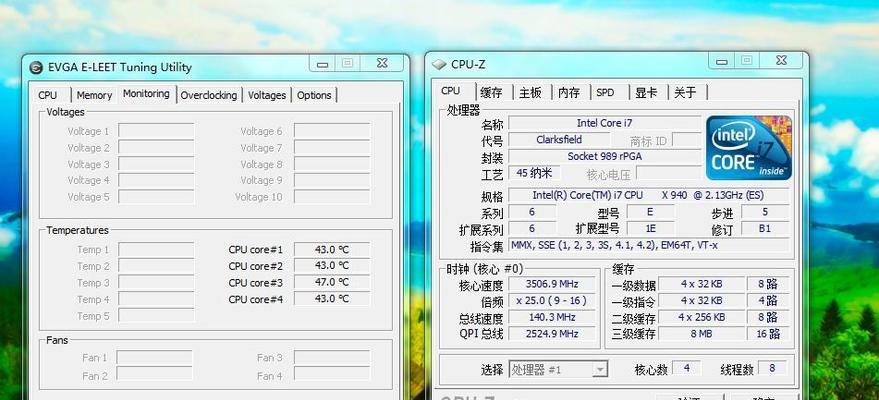Click the CPU-Z title bar chip icon
This screenshot has width=879, height=400.
pyautogui.click(x=439, y=65)
